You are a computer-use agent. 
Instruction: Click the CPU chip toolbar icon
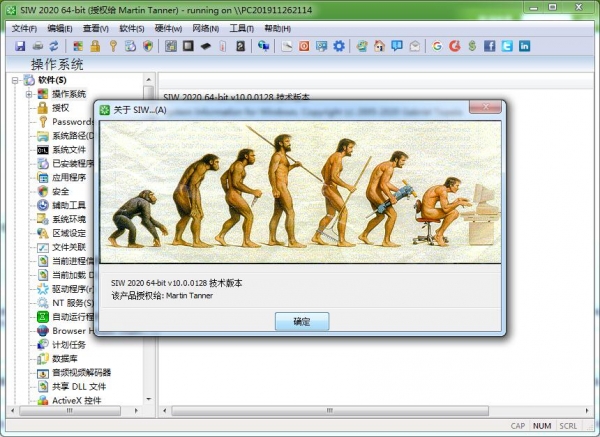click(x=188, y=46)
